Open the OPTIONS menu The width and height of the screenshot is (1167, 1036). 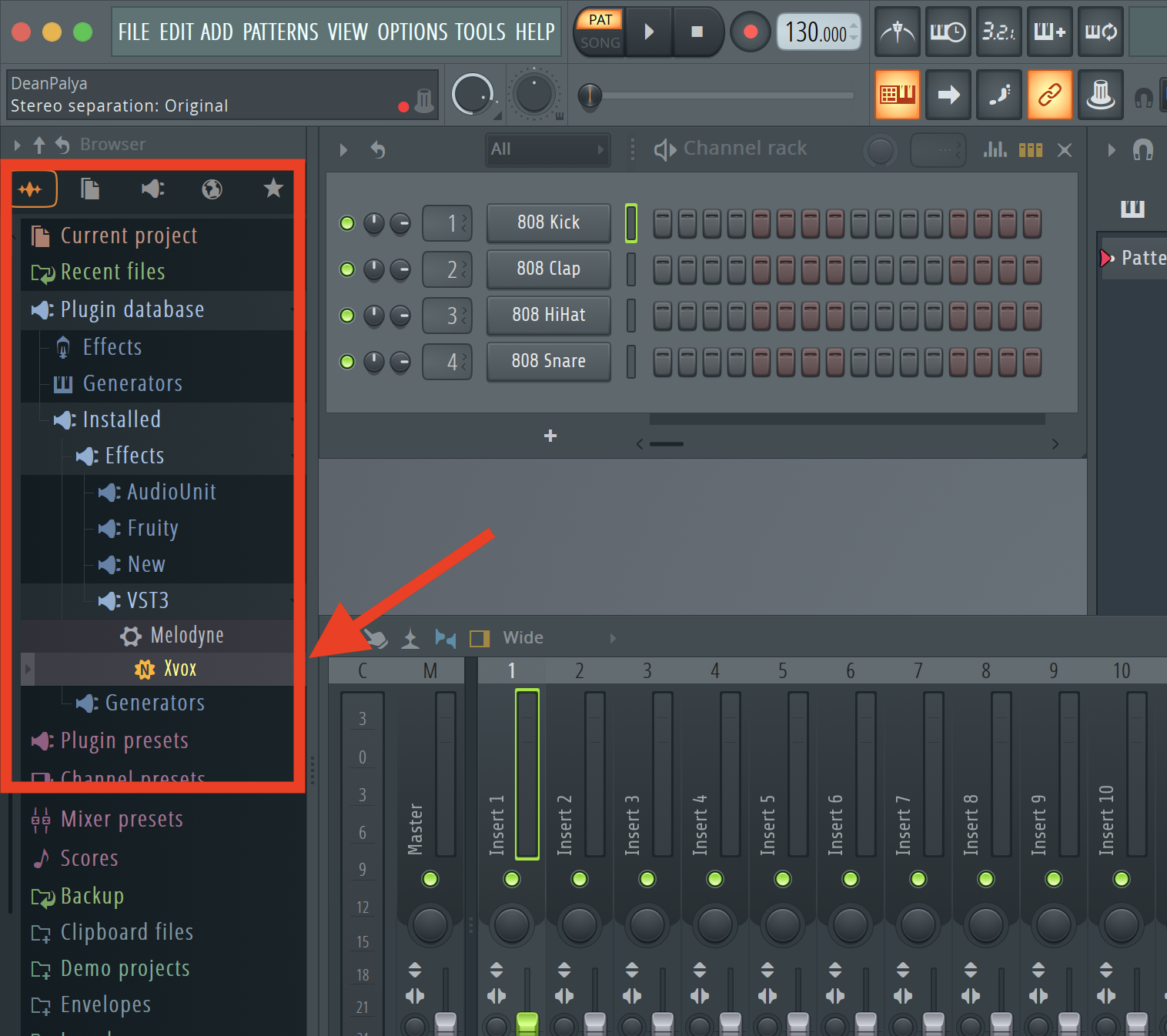tap(413, 32)
